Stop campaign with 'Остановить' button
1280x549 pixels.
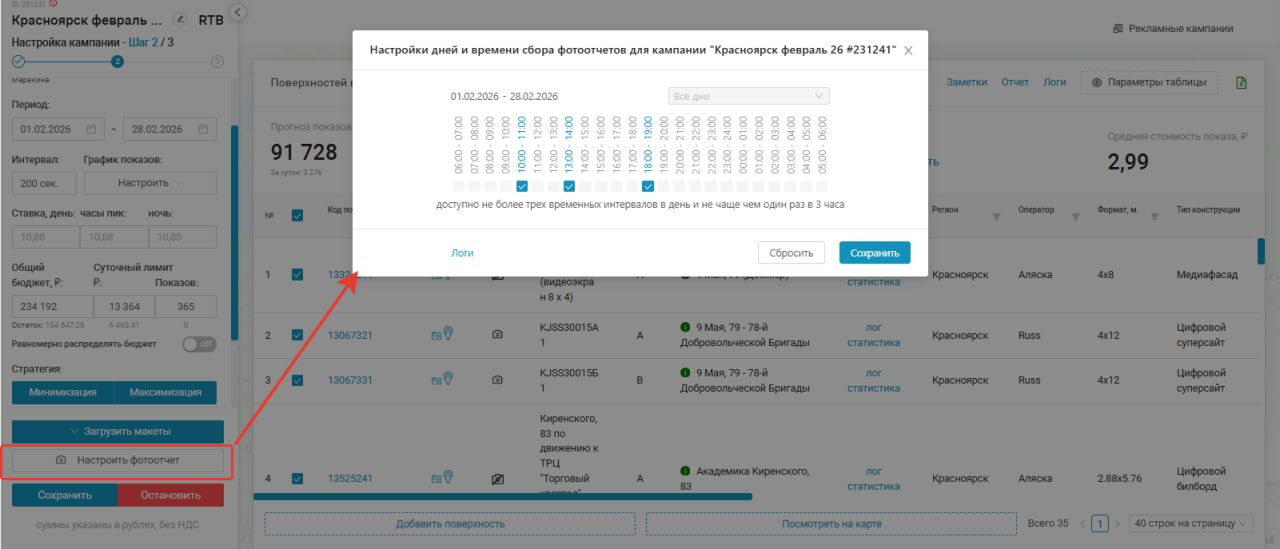pos(171,495)
